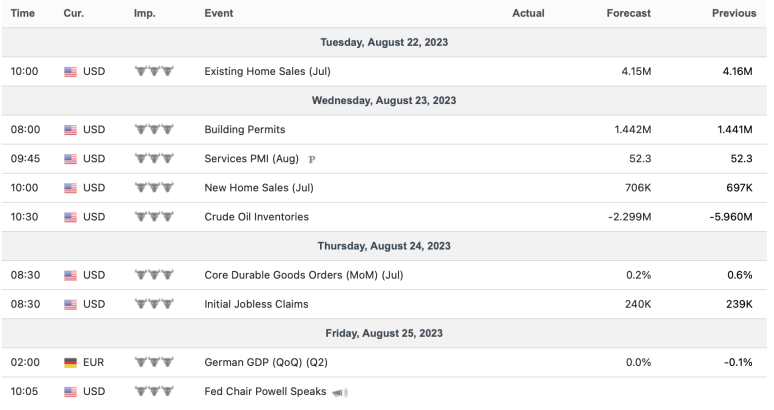The width and height of the screenshot is (774, 410).
Task: Click the Previous column header
Action: pyautogui.click(x=733, y=13)
